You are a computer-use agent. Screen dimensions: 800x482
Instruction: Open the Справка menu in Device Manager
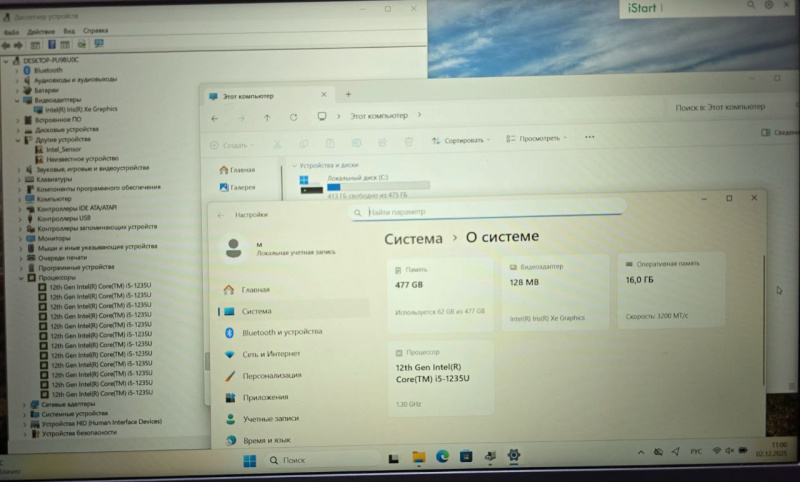96,31
